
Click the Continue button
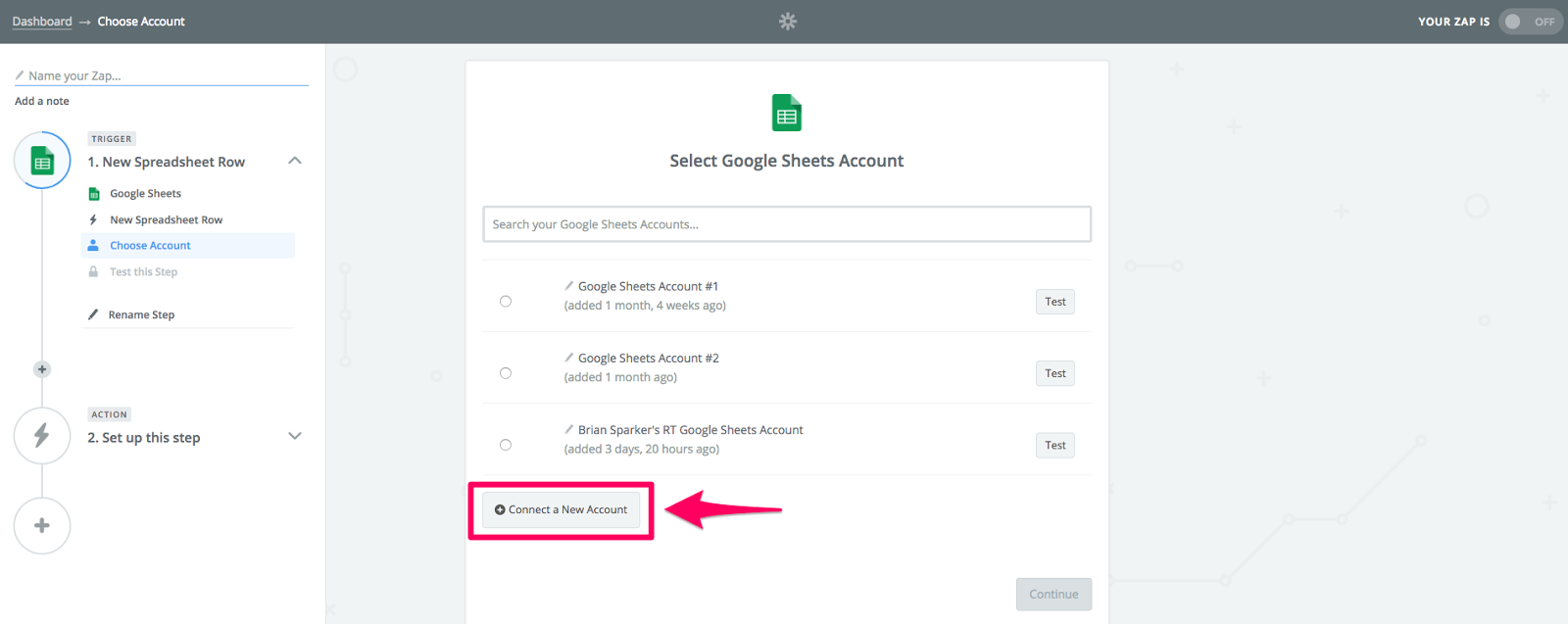click(1053, 594)
